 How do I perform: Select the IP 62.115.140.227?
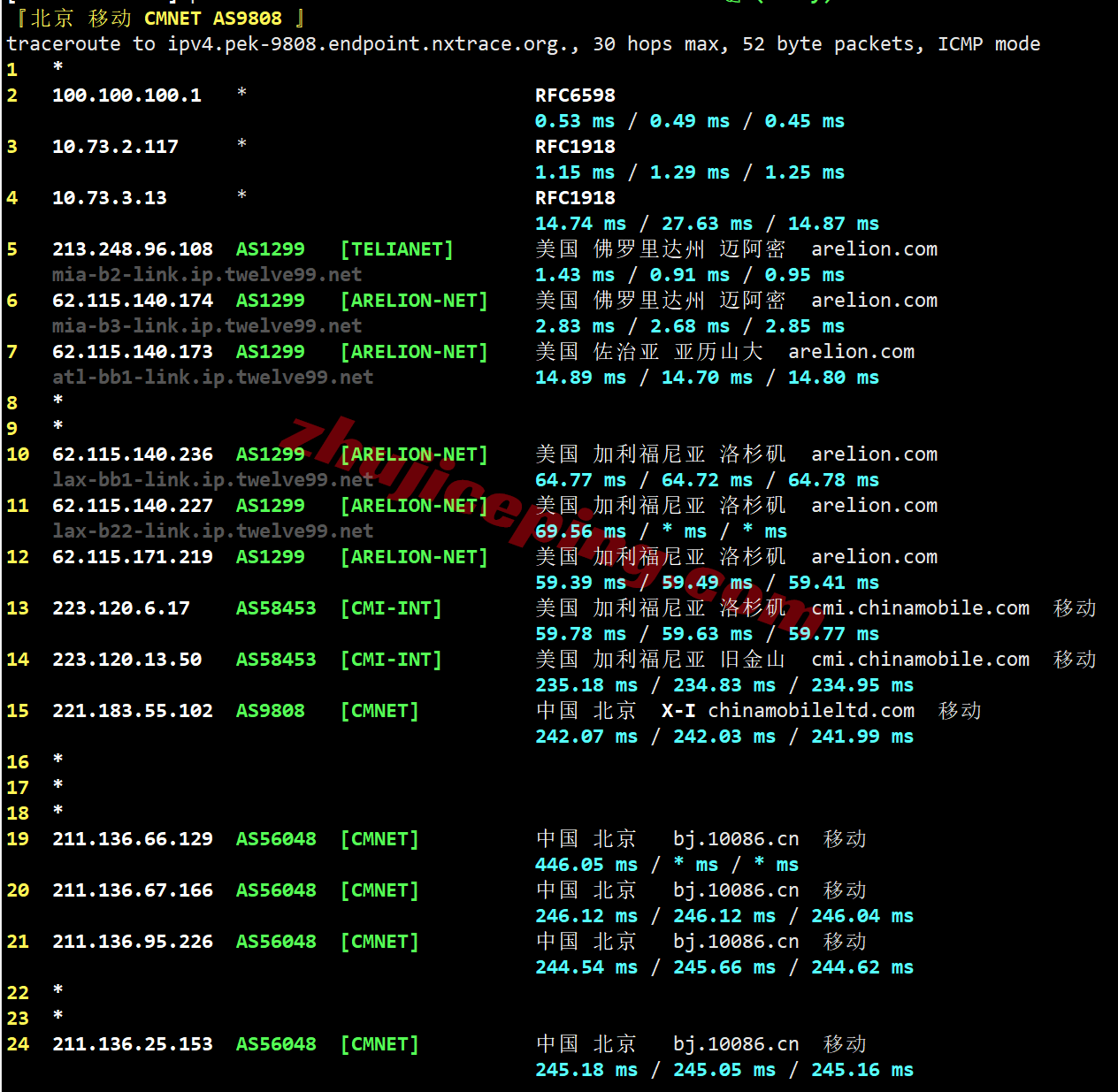click(x=133, y=506)
